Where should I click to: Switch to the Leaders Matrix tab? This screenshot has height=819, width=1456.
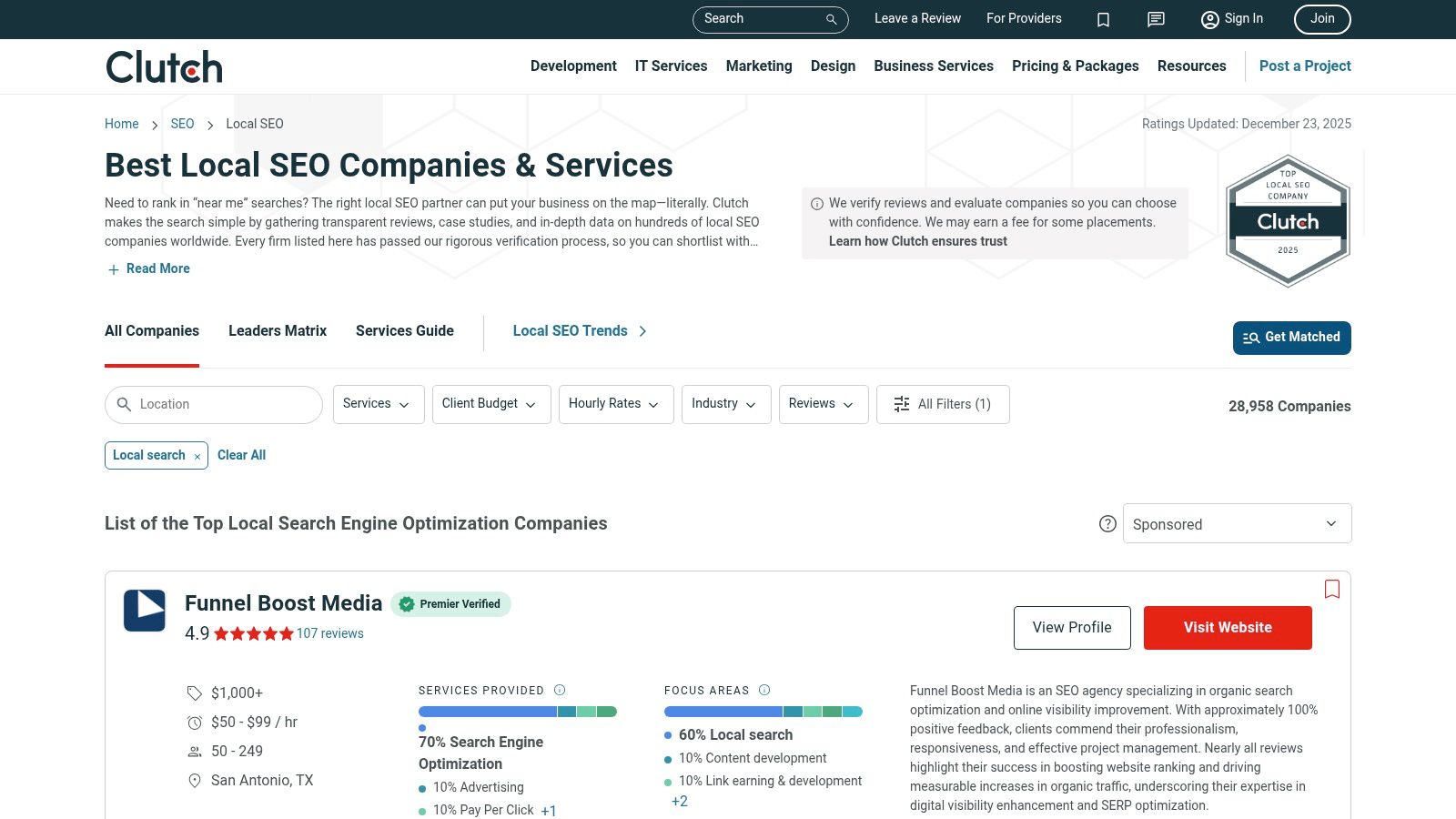click(277, 331)
